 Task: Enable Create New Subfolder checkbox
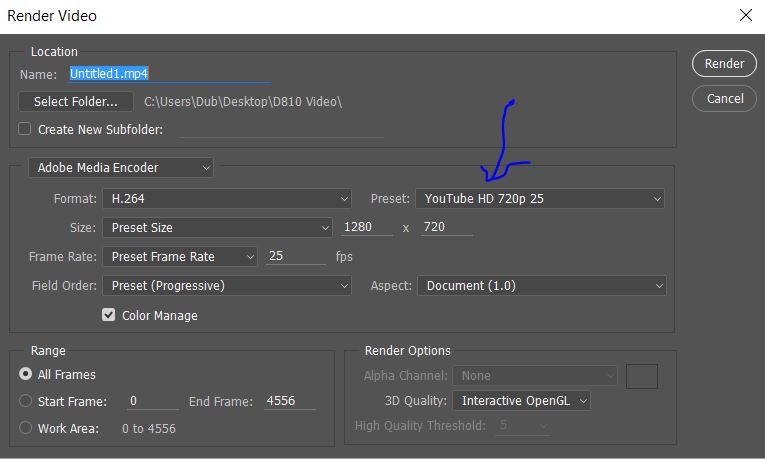click(x=24, y=129)
